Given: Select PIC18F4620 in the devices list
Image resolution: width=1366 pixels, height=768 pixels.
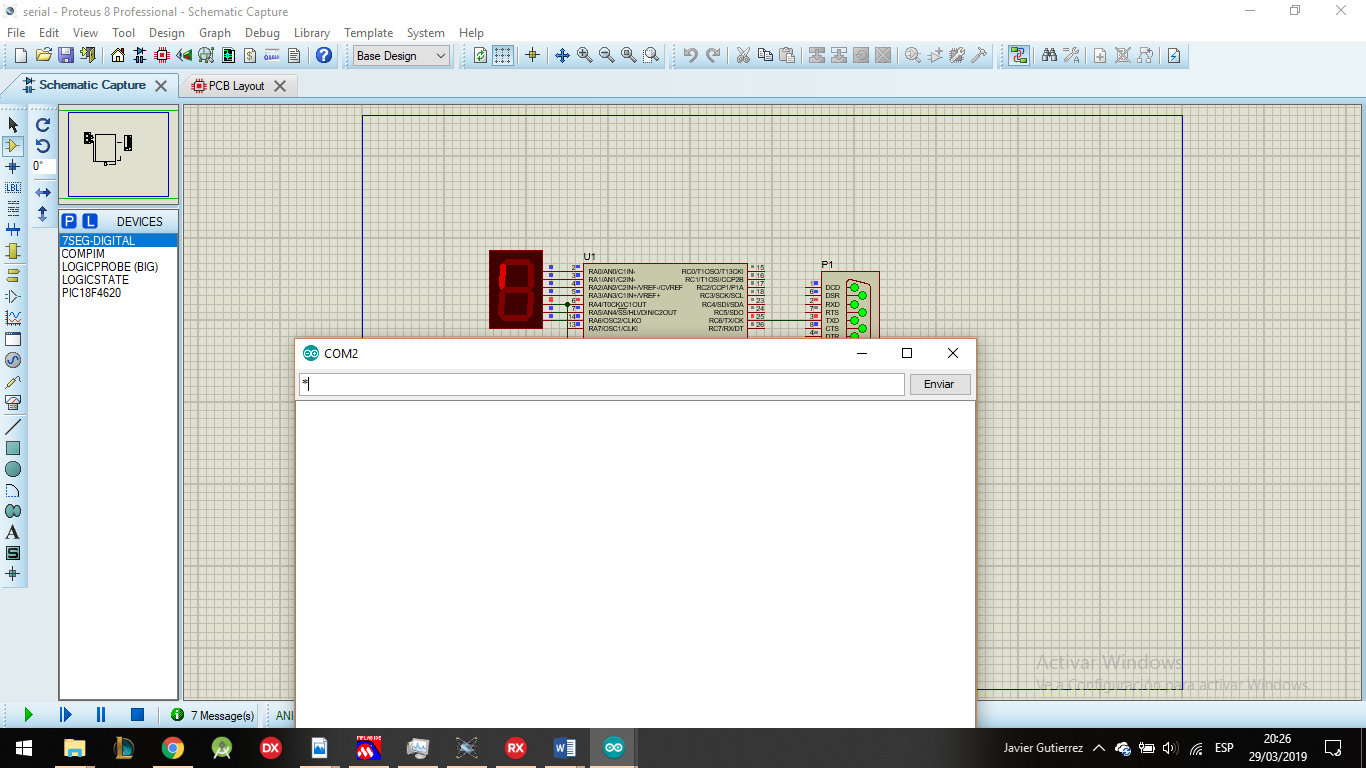Looking at the screenshot, I should pos(91,293).
